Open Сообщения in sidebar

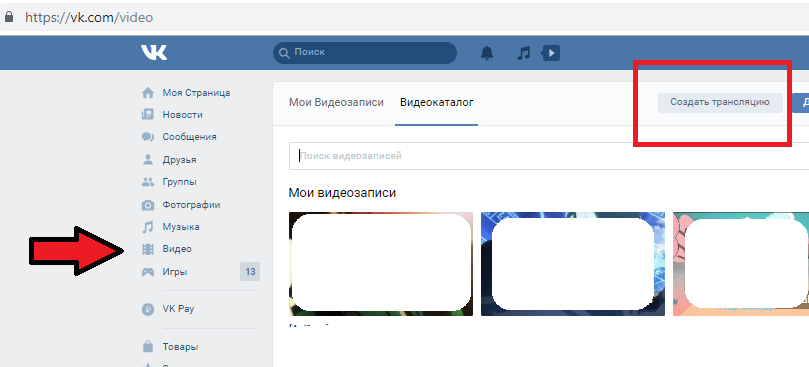(x=189, y=137)
